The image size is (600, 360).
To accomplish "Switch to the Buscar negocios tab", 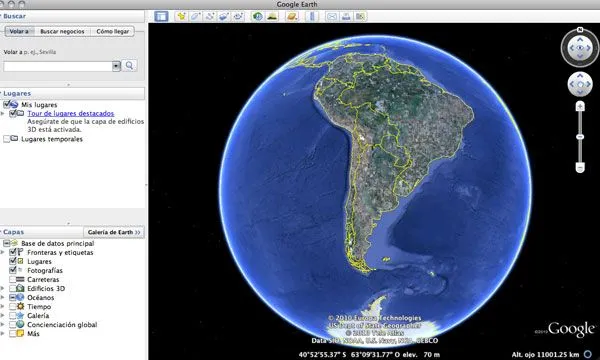I will (62, 31).
